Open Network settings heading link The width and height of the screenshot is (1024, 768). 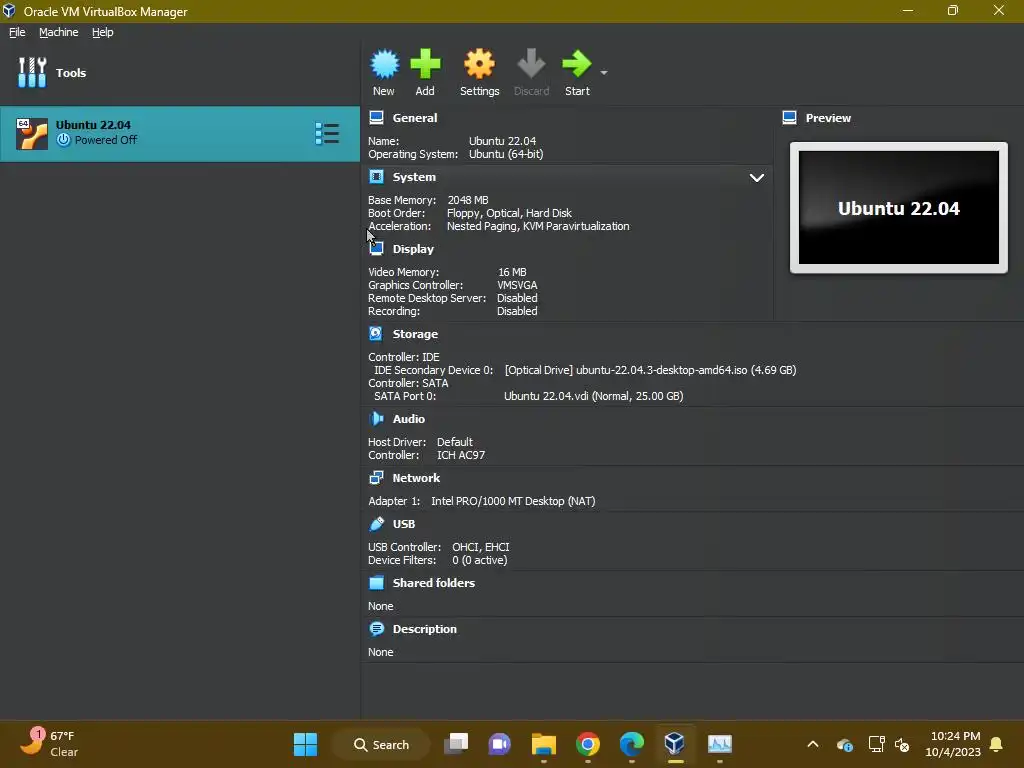pos(416,478)
